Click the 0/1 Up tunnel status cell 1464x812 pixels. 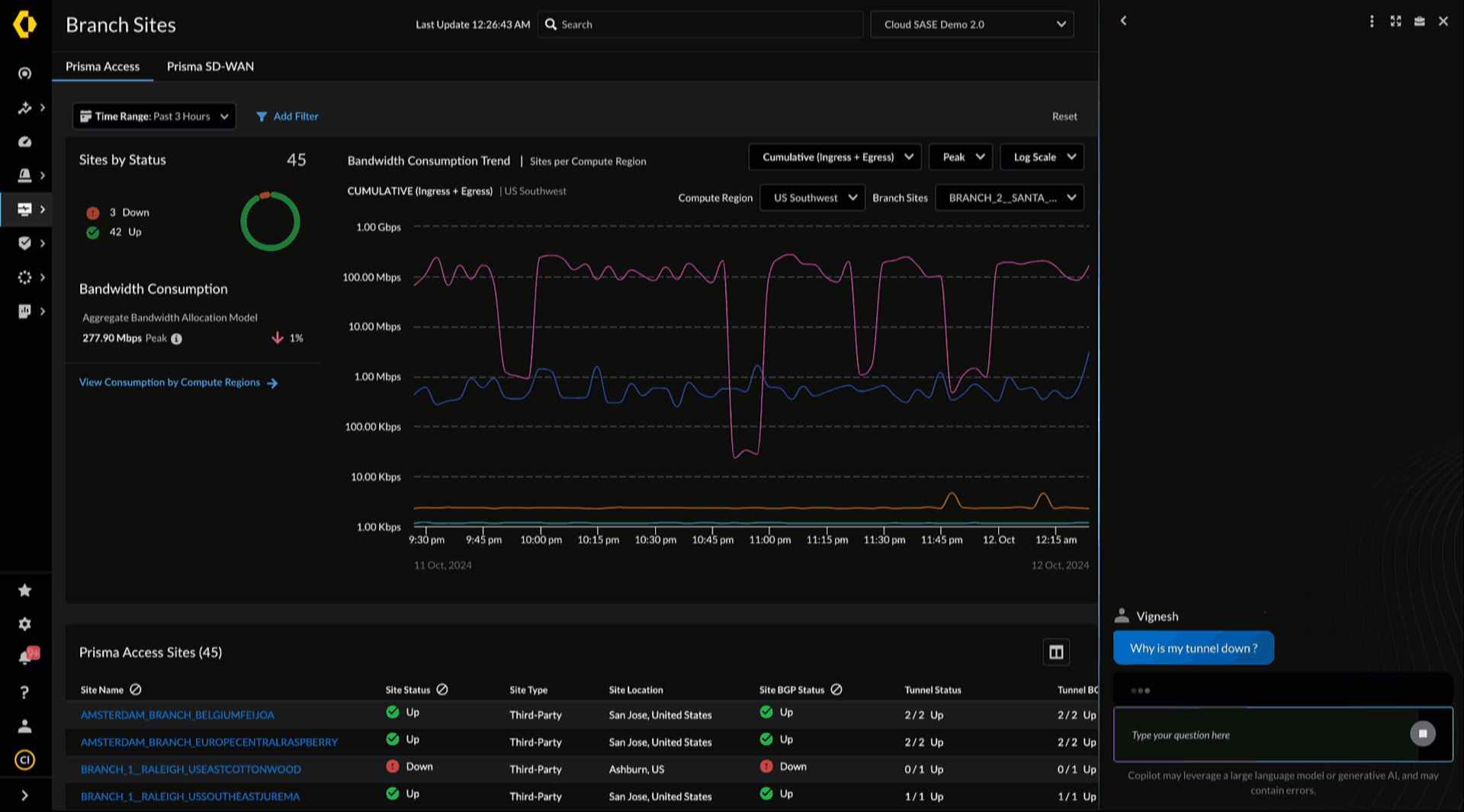point(923,769)
